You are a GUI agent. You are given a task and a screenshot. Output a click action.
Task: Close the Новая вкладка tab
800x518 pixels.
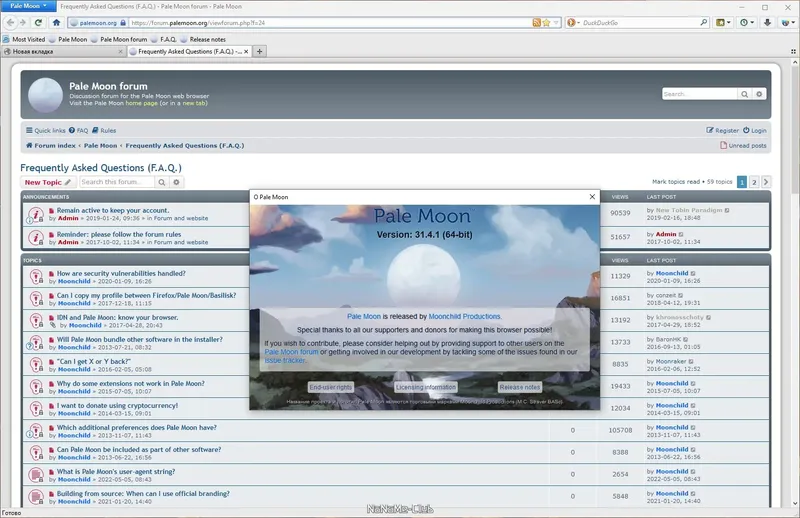point(120,52)
